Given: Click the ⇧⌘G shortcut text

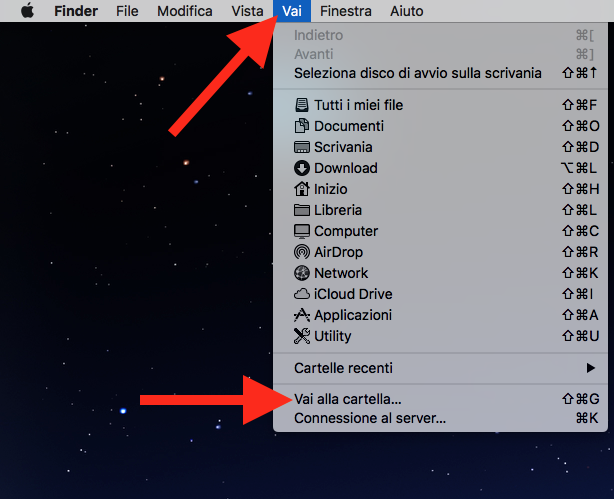Looking at the screenshot, I should [580, 399].
